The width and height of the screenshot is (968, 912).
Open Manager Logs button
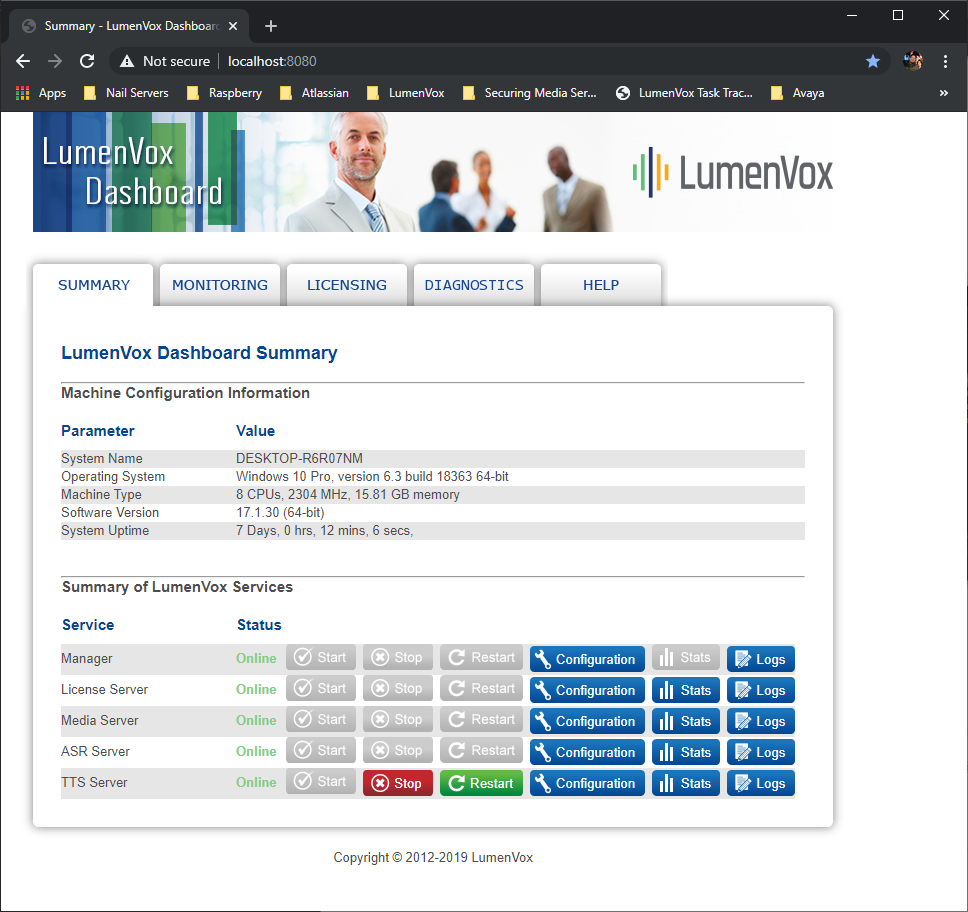[x=760, y=659]
